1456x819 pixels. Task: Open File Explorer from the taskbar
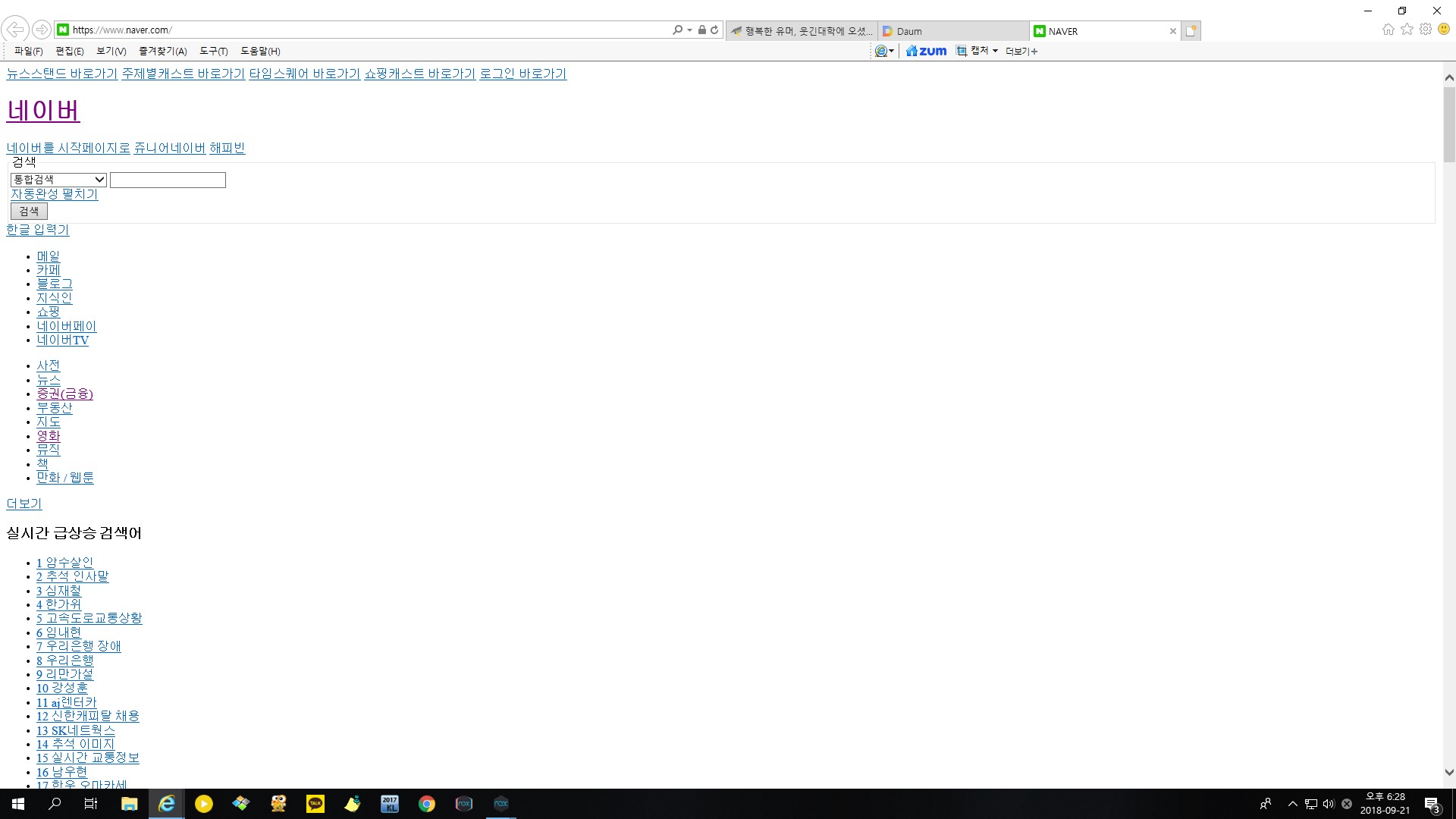point(129,804)
